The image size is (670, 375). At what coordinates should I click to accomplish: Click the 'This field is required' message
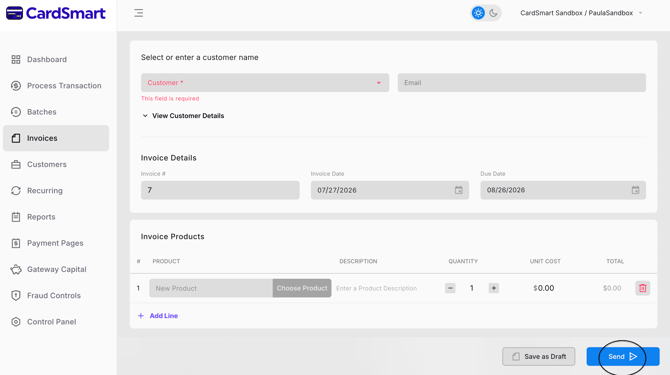(x=170, y=98)
